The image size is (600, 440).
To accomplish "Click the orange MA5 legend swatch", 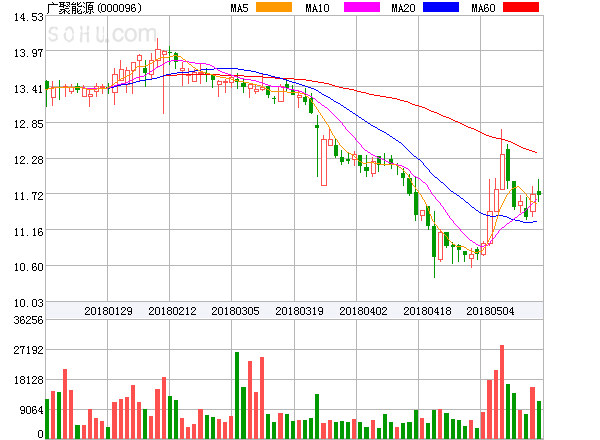I will point(274,7).
